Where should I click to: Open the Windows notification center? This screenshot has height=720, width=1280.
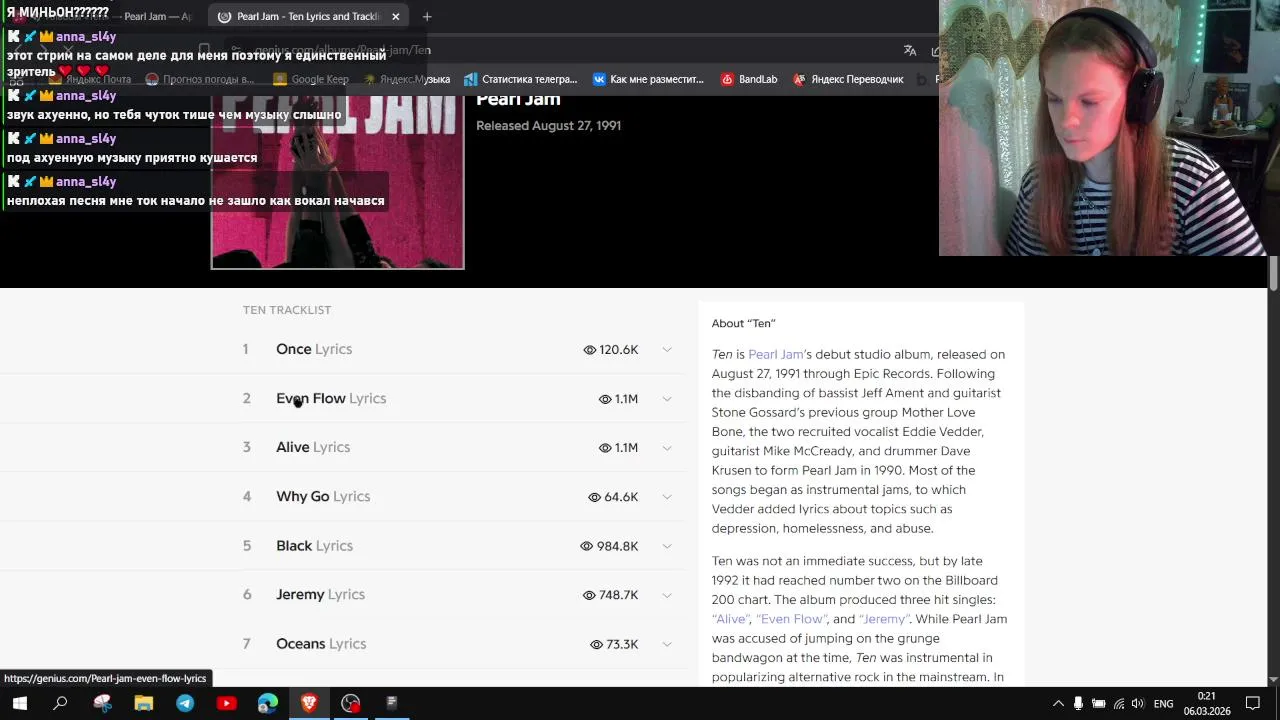[1253, 704]
